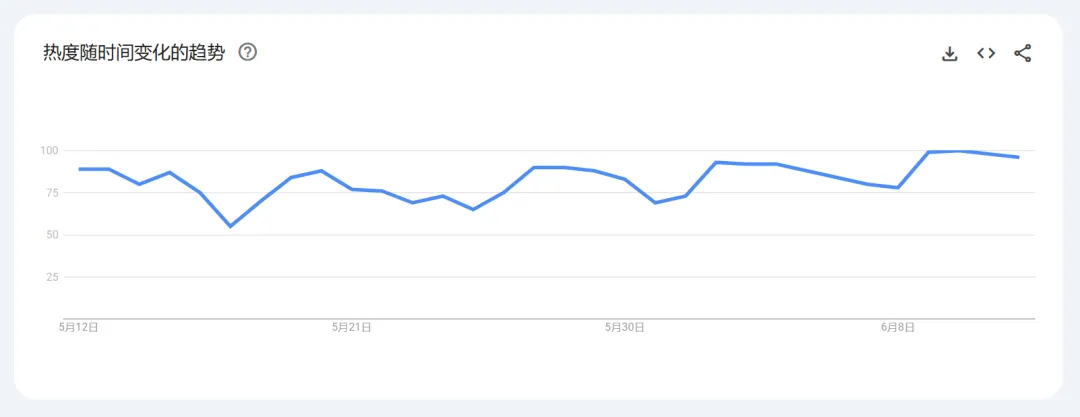The height and width of the screenshot is (417, 1080).
Task: Click the last data point of the blue line
Action: pyautogui.click(x=1019, y=157)
